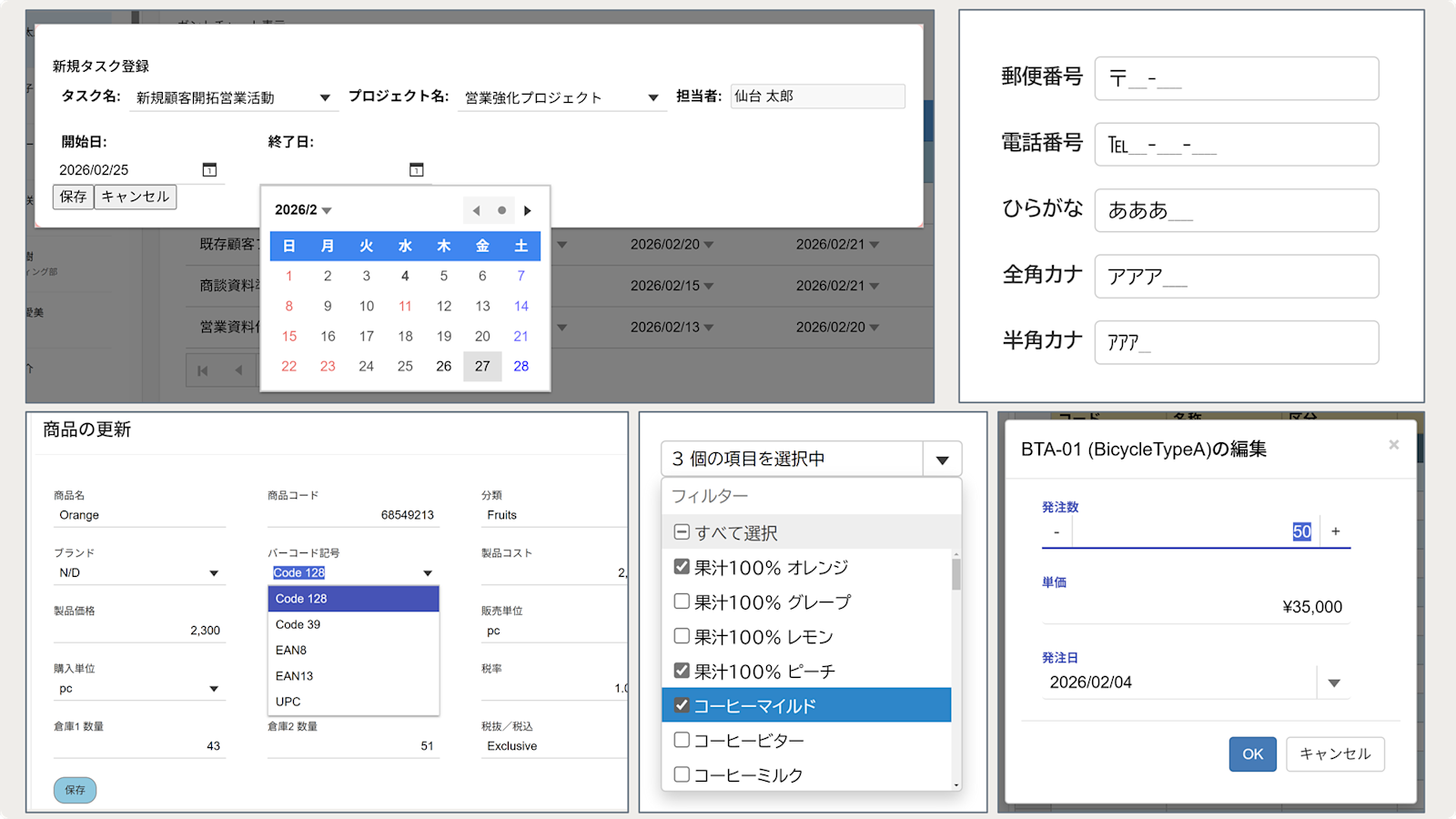Go to previous month in calendar
Image resolution: width=1456 pixels, height=819 pixels.
(x=476, y=210)
